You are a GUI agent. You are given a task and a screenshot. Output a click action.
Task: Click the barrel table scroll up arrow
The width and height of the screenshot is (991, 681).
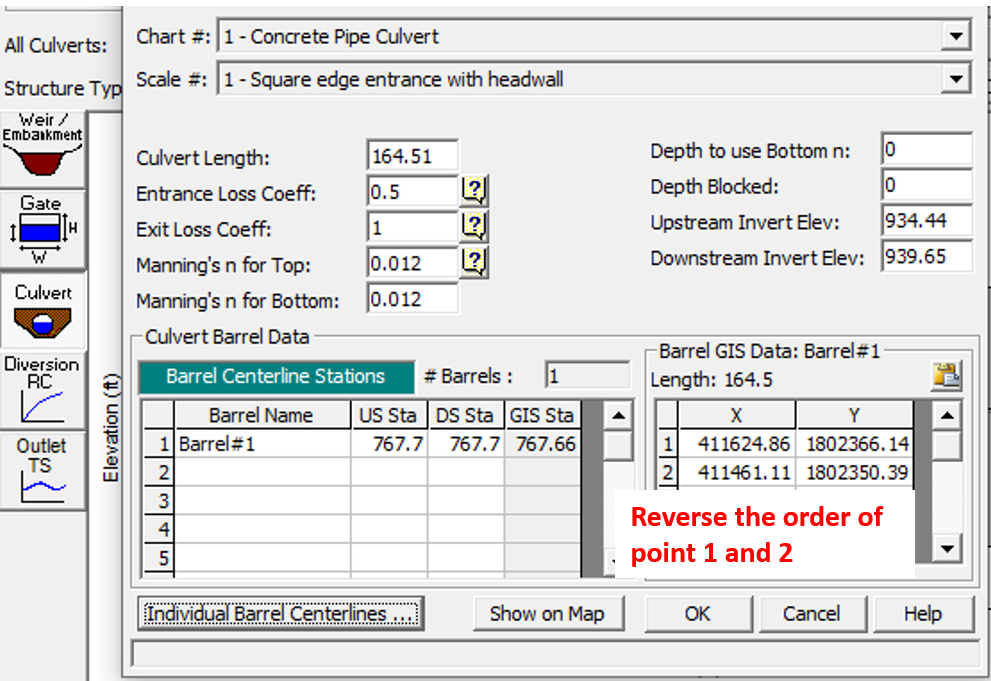pos(618,416)
